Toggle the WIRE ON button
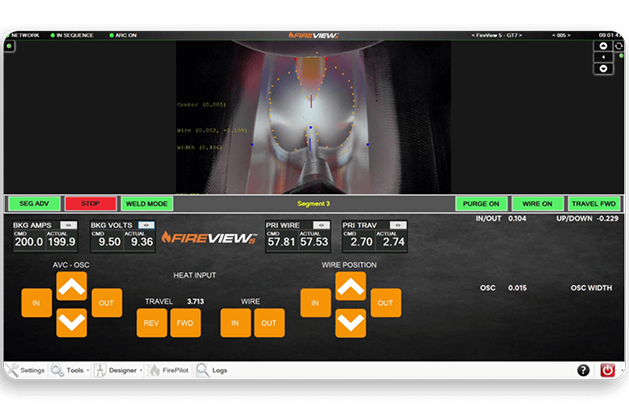 pyautogui.click(x=537, y=203)
